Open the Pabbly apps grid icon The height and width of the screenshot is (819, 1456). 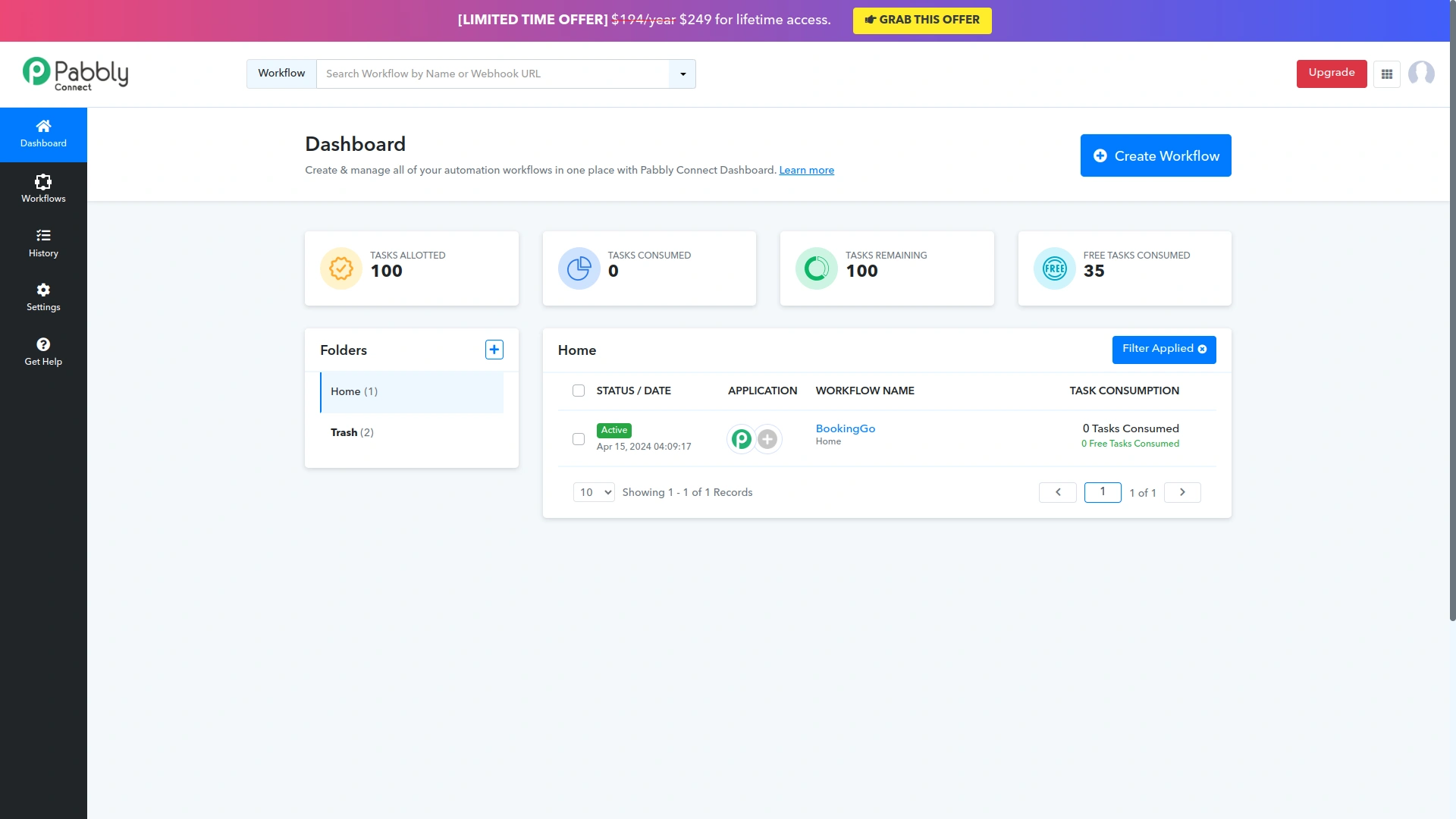(x=1387, y=74)
